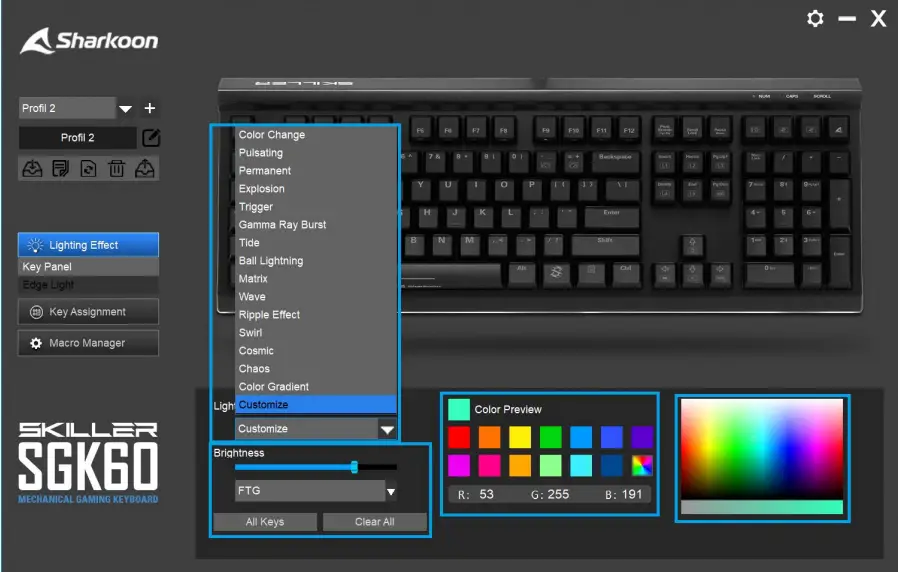The width and height of the screenshot is (898, 572).
Task: Click the Macro Manager gear icon
Action: coord(36,343)
